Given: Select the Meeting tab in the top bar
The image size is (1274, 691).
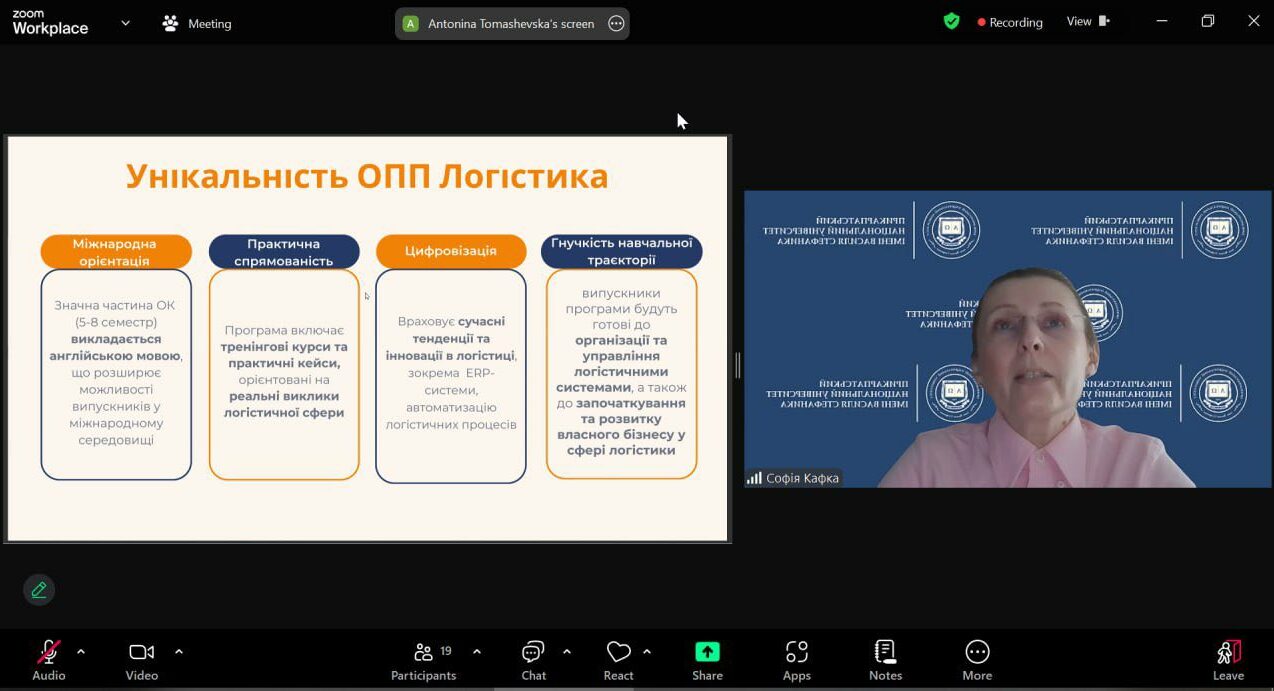Looking at the screenshot, I should pos(197,23).
